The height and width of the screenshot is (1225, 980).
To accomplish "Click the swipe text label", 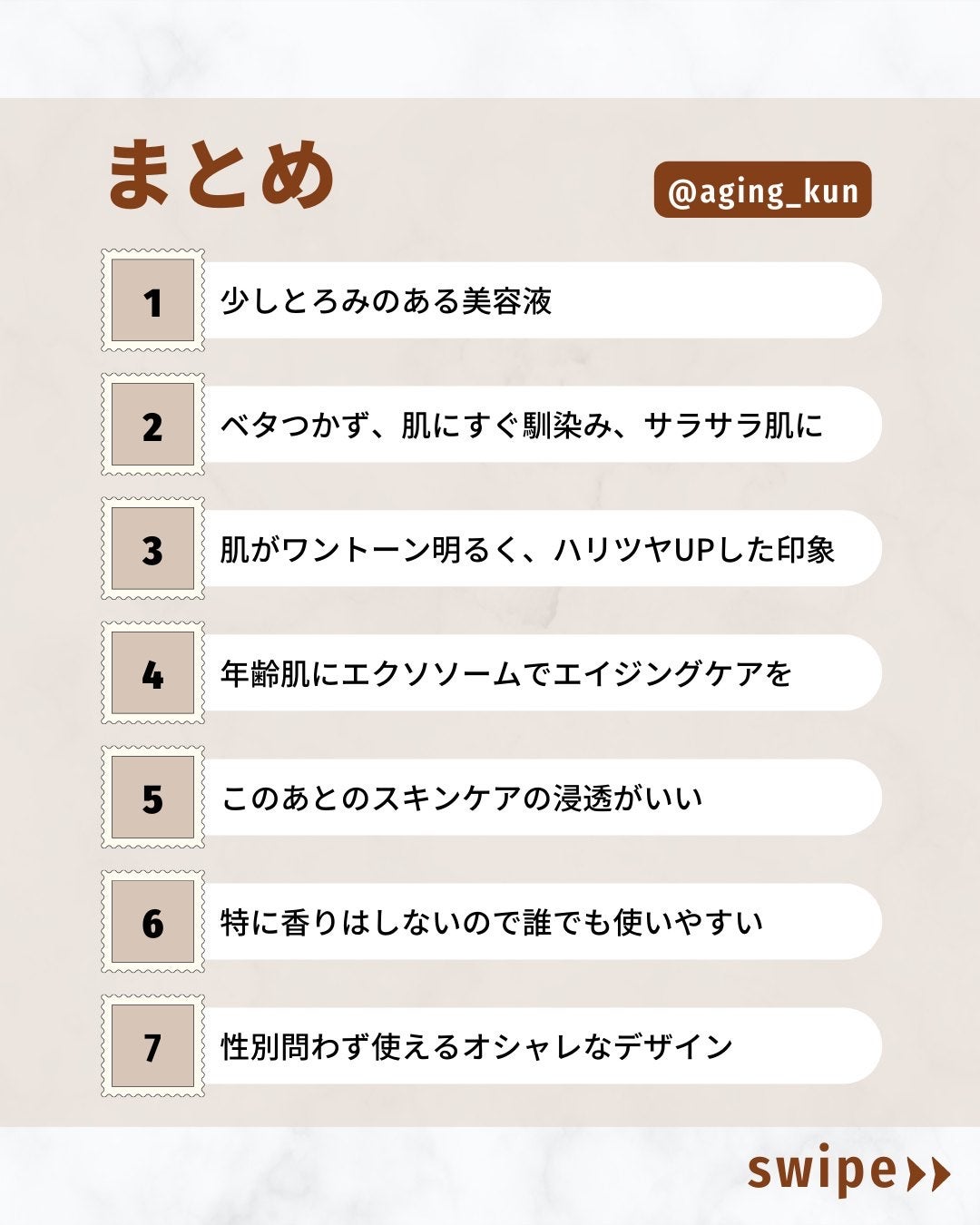I will point(821,1171).
